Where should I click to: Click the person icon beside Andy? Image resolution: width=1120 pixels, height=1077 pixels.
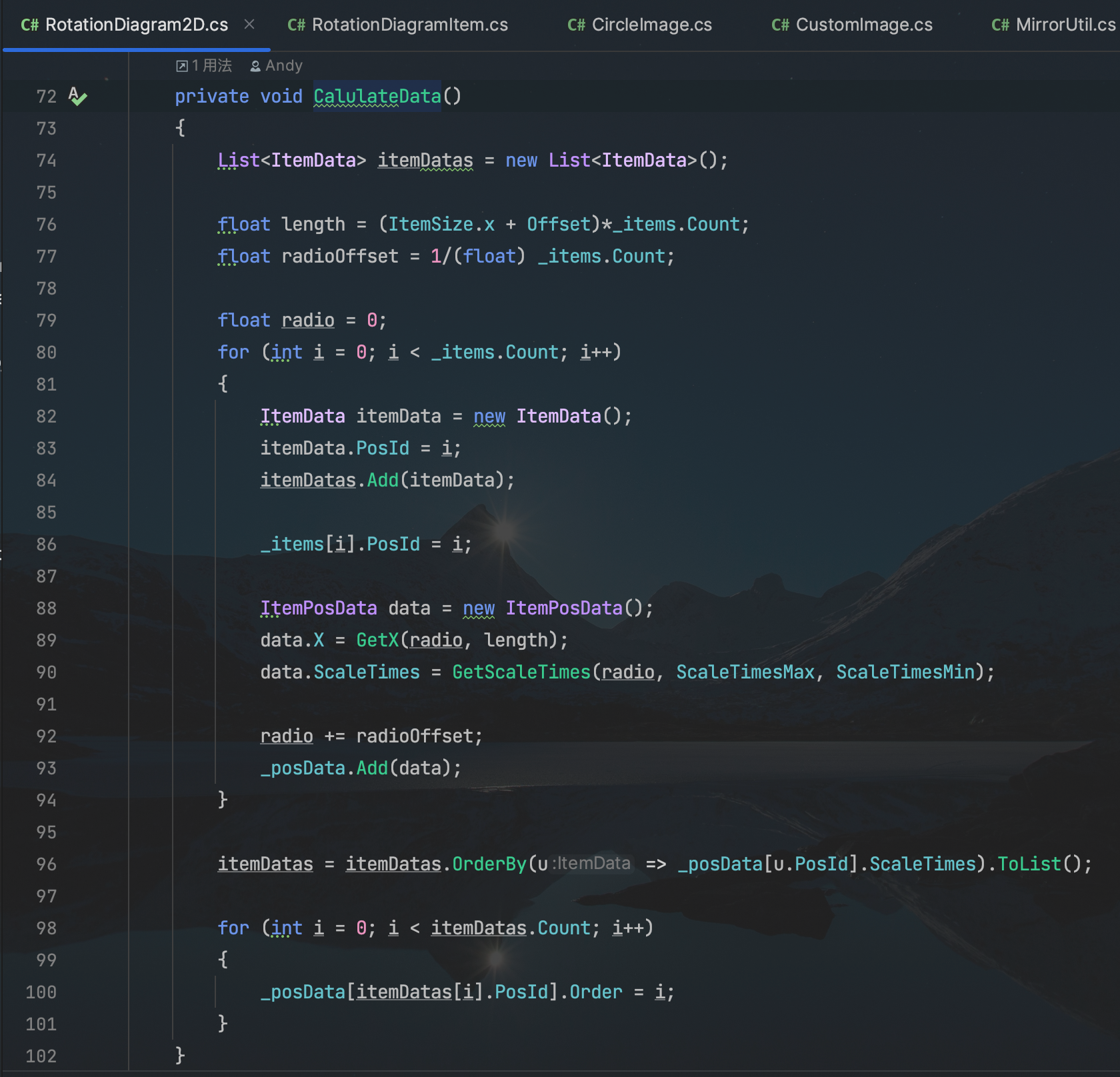click(x=255, y=66)
